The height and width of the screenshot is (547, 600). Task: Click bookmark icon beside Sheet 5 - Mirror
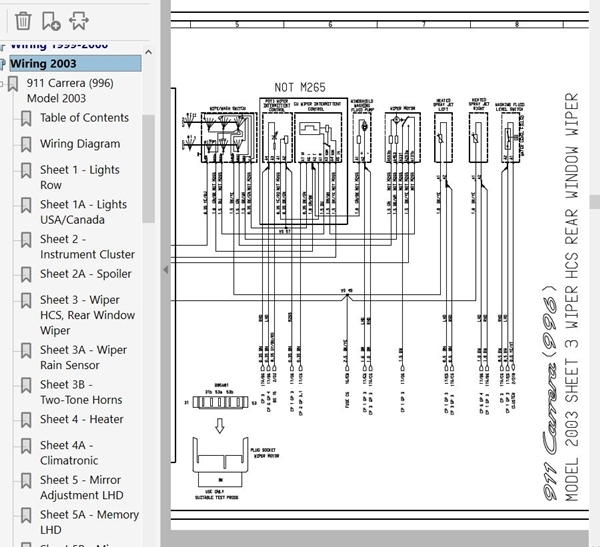point(26,481)
